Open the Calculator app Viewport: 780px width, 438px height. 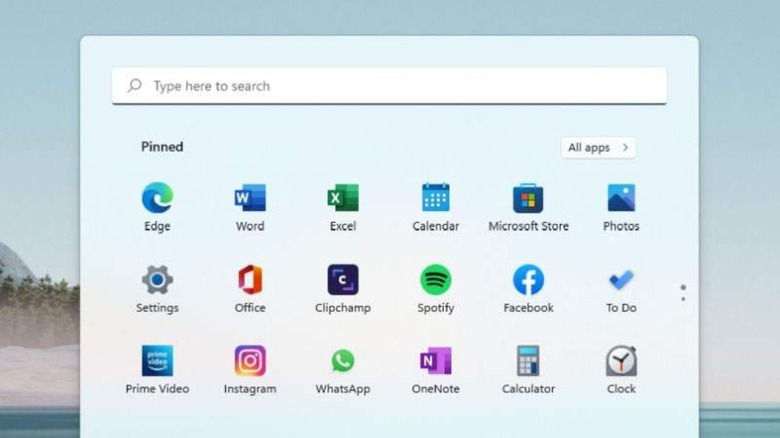coord(528,361)
